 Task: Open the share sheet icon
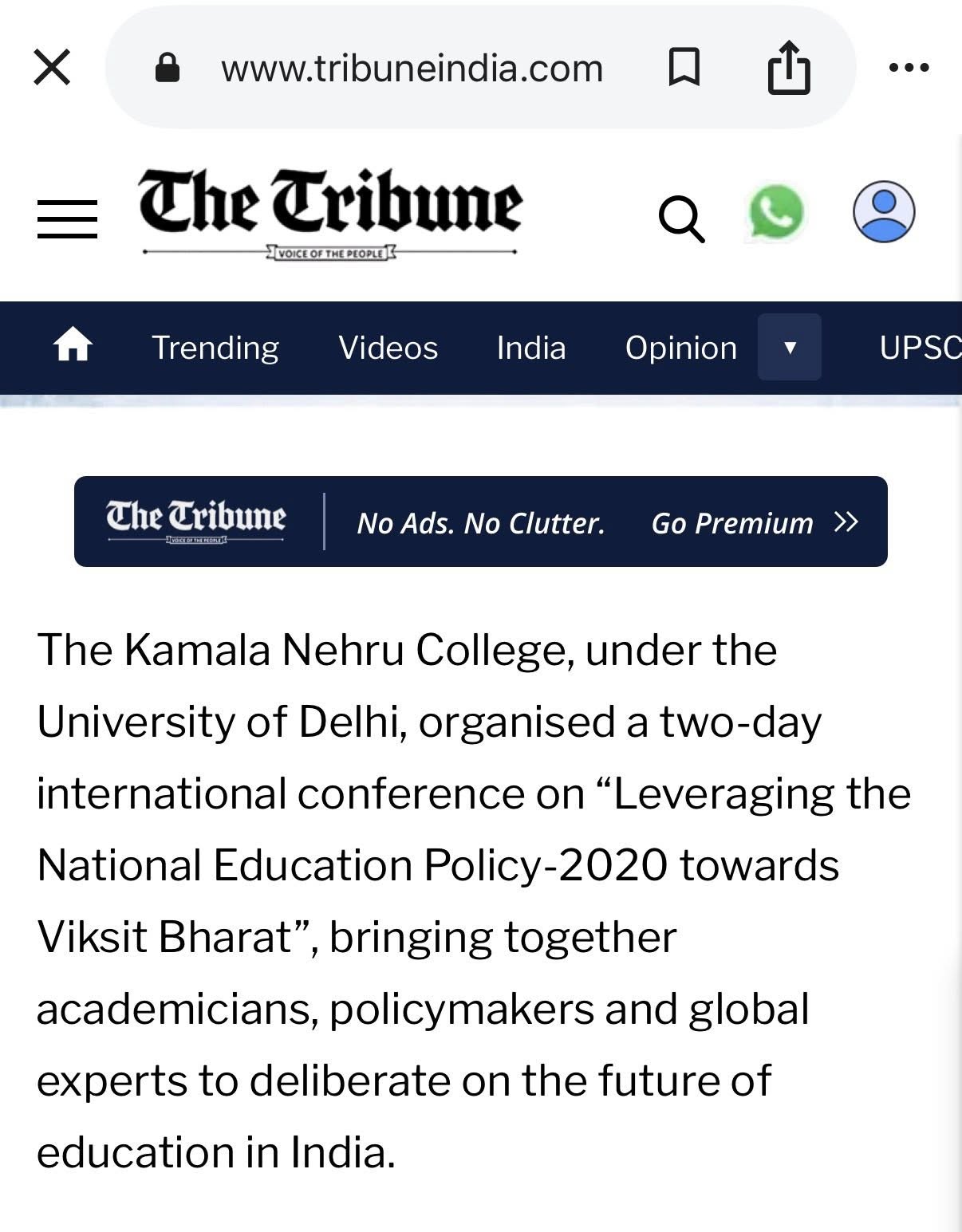pos(788,68)
